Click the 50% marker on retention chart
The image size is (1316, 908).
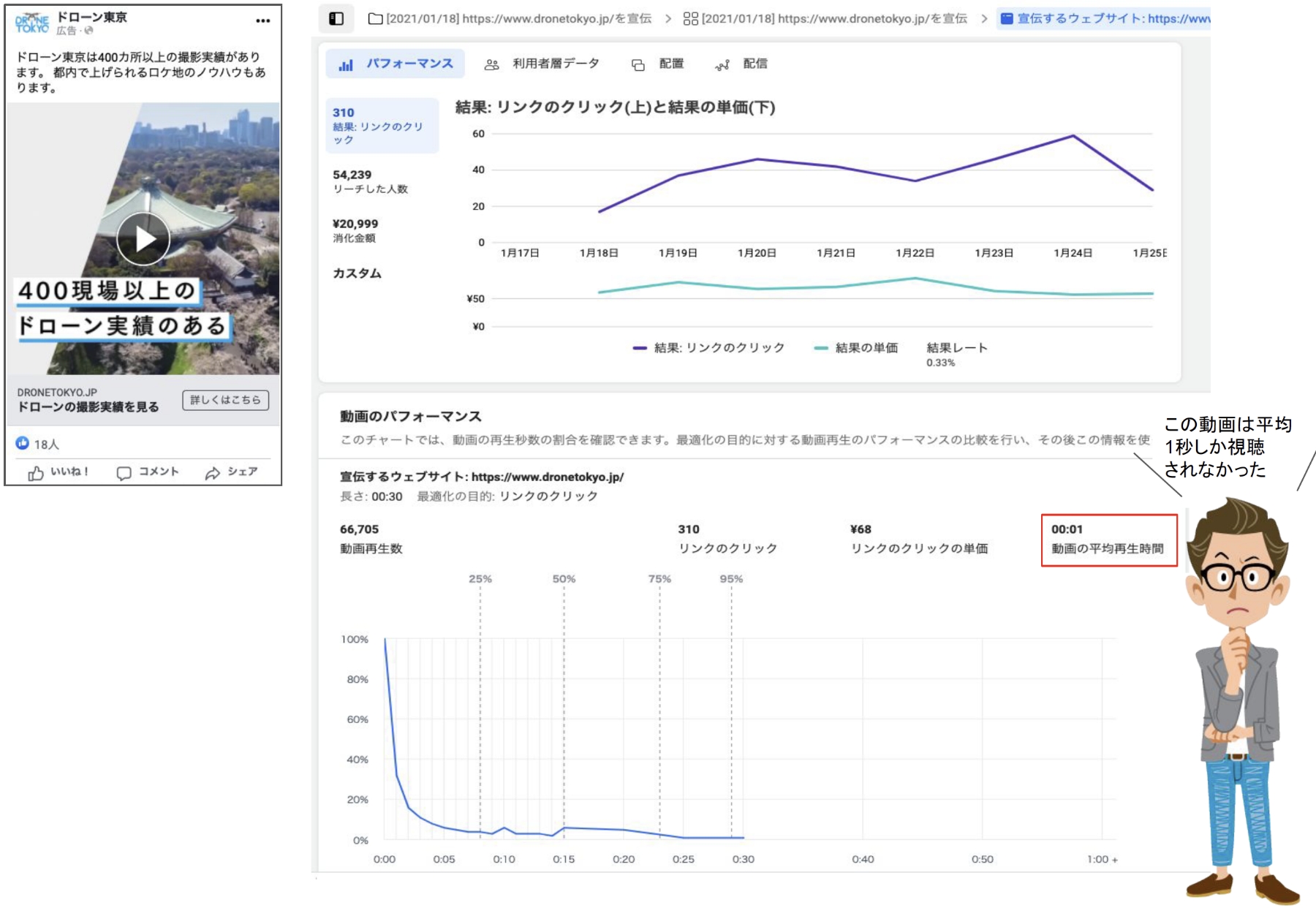tap(564, 579)
